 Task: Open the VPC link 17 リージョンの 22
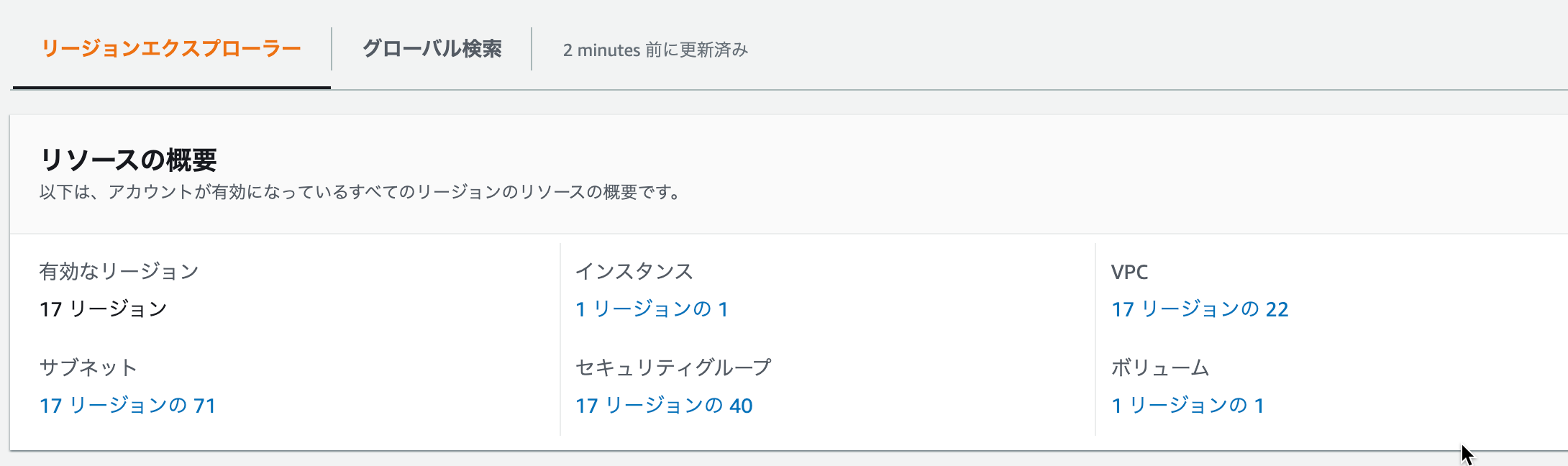point(1200,309)
